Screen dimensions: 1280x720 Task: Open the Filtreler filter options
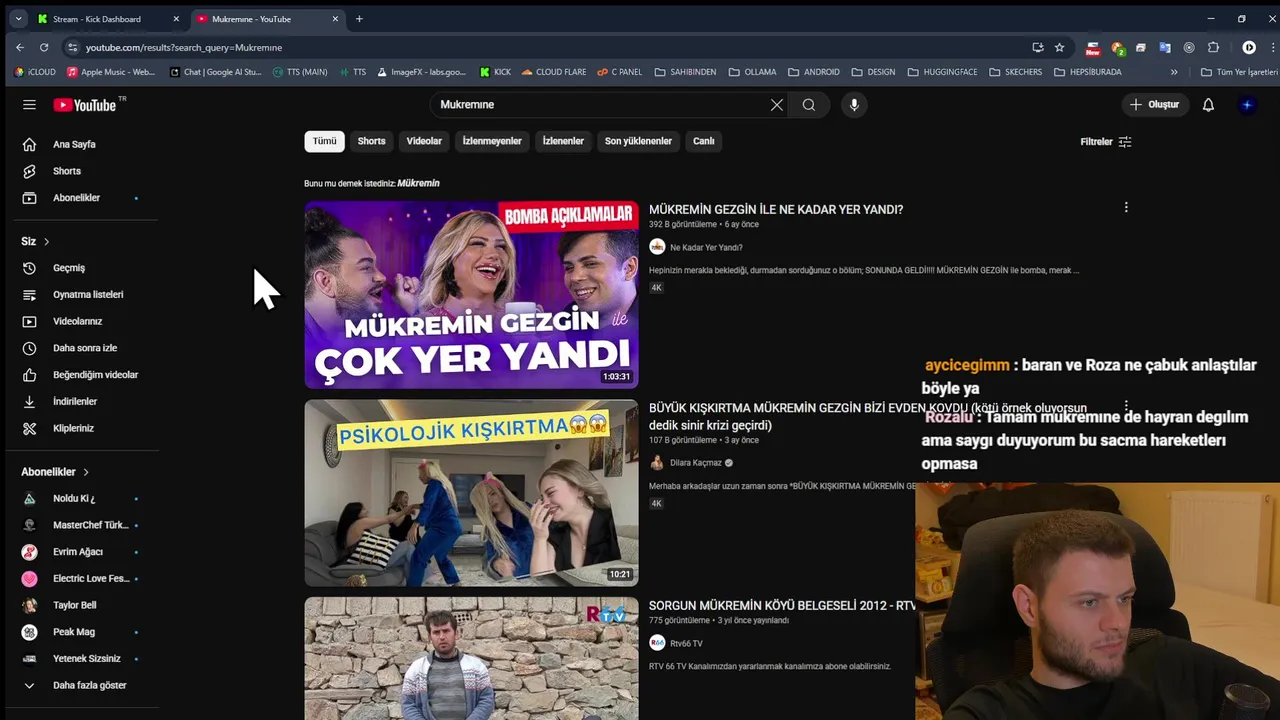click(x=1106, y=142)
